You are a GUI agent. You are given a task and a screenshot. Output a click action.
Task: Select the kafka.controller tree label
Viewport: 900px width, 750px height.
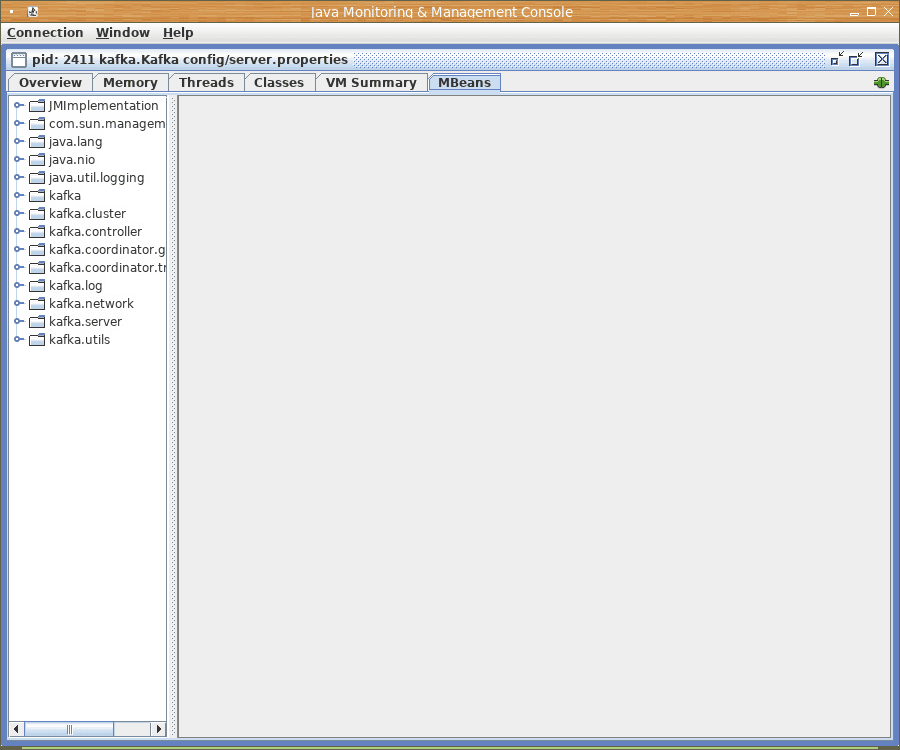[95, 231]
